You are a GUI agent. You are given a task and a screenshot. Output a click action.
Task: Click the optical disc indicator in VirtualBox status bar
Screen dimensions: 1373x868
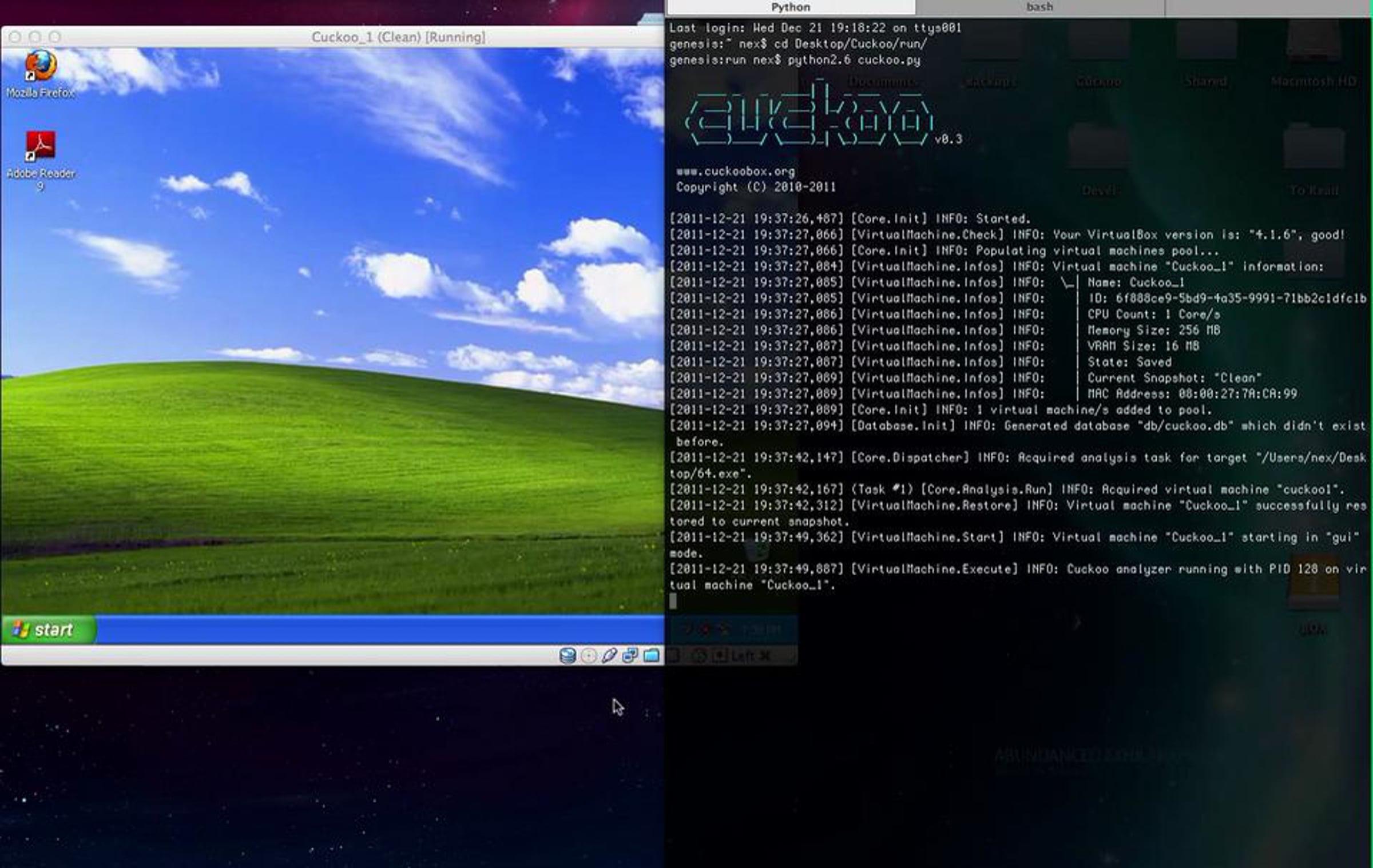(x=588, y=655)
